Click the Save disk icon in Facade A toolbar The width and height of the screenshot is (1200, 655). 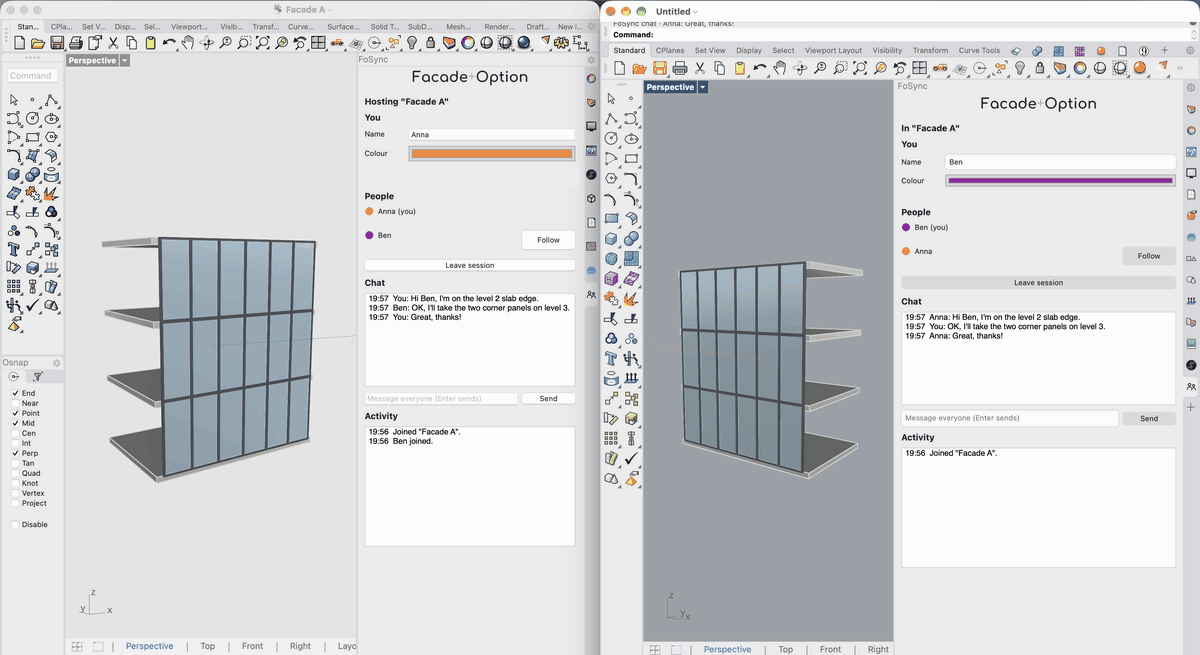tap(56, 43)
